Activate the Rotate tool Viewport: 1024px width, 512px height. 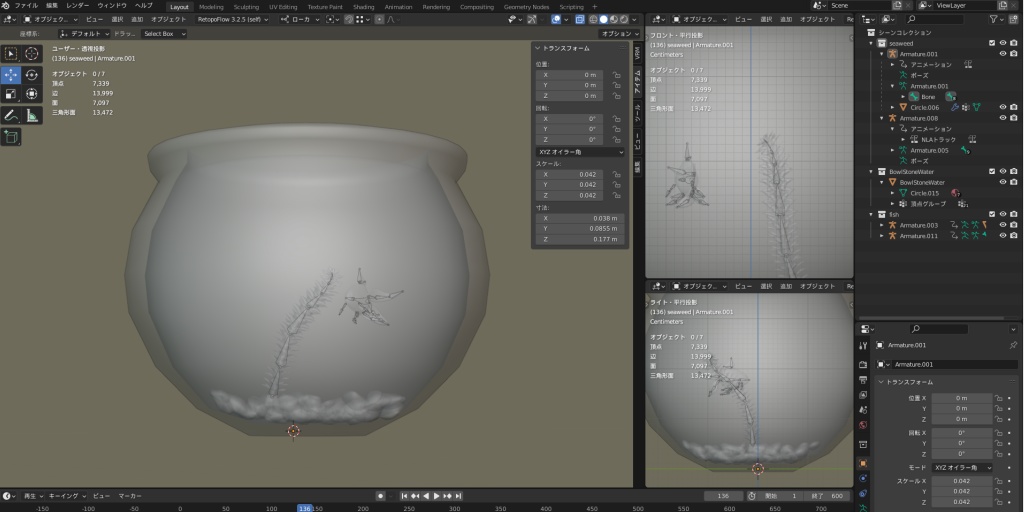pyautogui.click(x=31, y=75)
